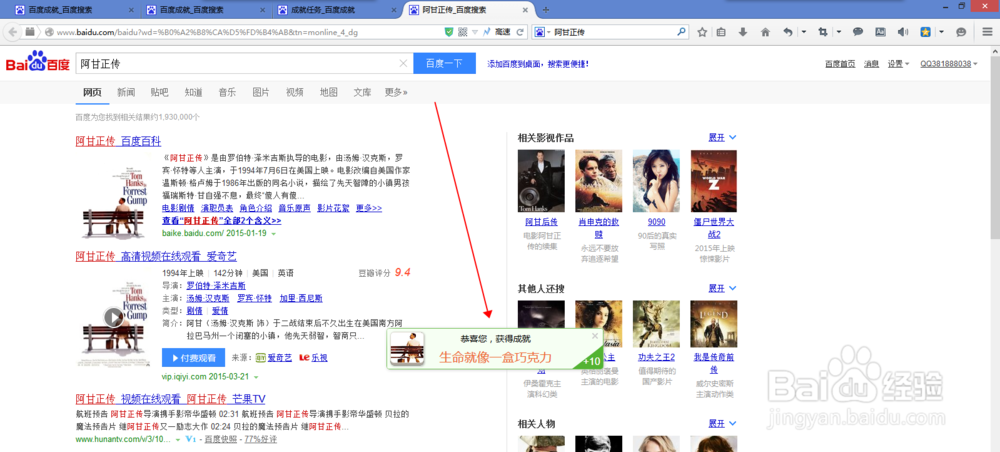Click the 肖申克的救赎 link
The height and width of the screenshot is (452, 1000).
point(598,227)
